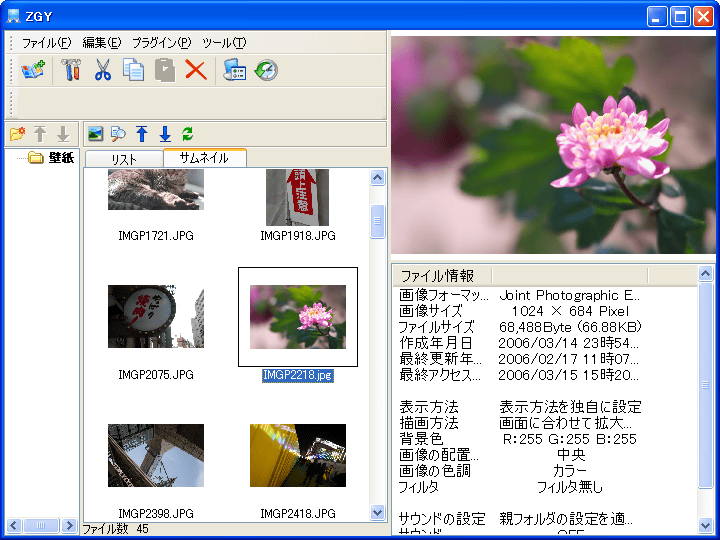This screenshot has height=540, width=720.
Task: Move file up with blue arrow
Action: pos(142,134)
